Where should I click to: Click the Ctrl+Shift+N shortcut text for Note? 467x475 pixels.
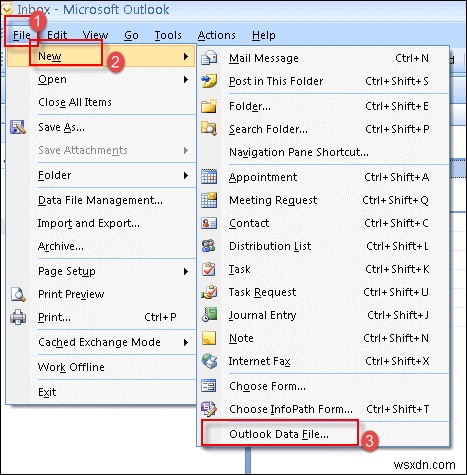click(x=396, y=338)
